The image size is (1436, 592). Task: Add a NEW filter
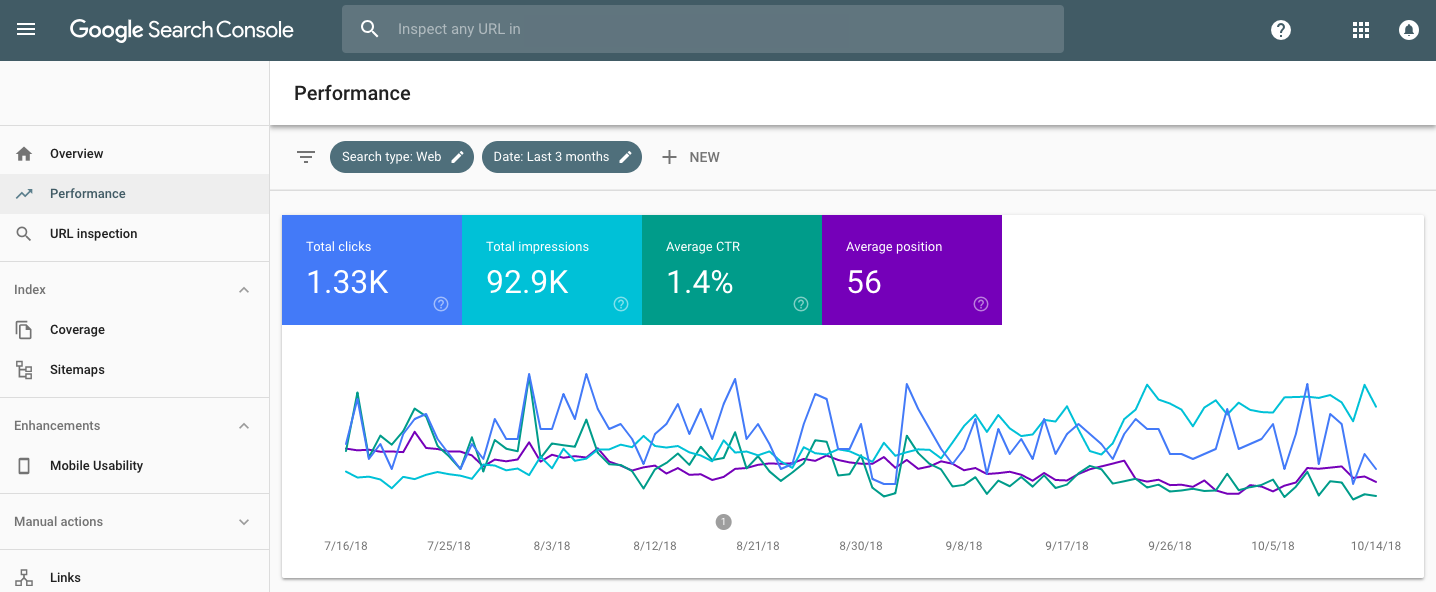pyautogui.click(x=691, y=157)
